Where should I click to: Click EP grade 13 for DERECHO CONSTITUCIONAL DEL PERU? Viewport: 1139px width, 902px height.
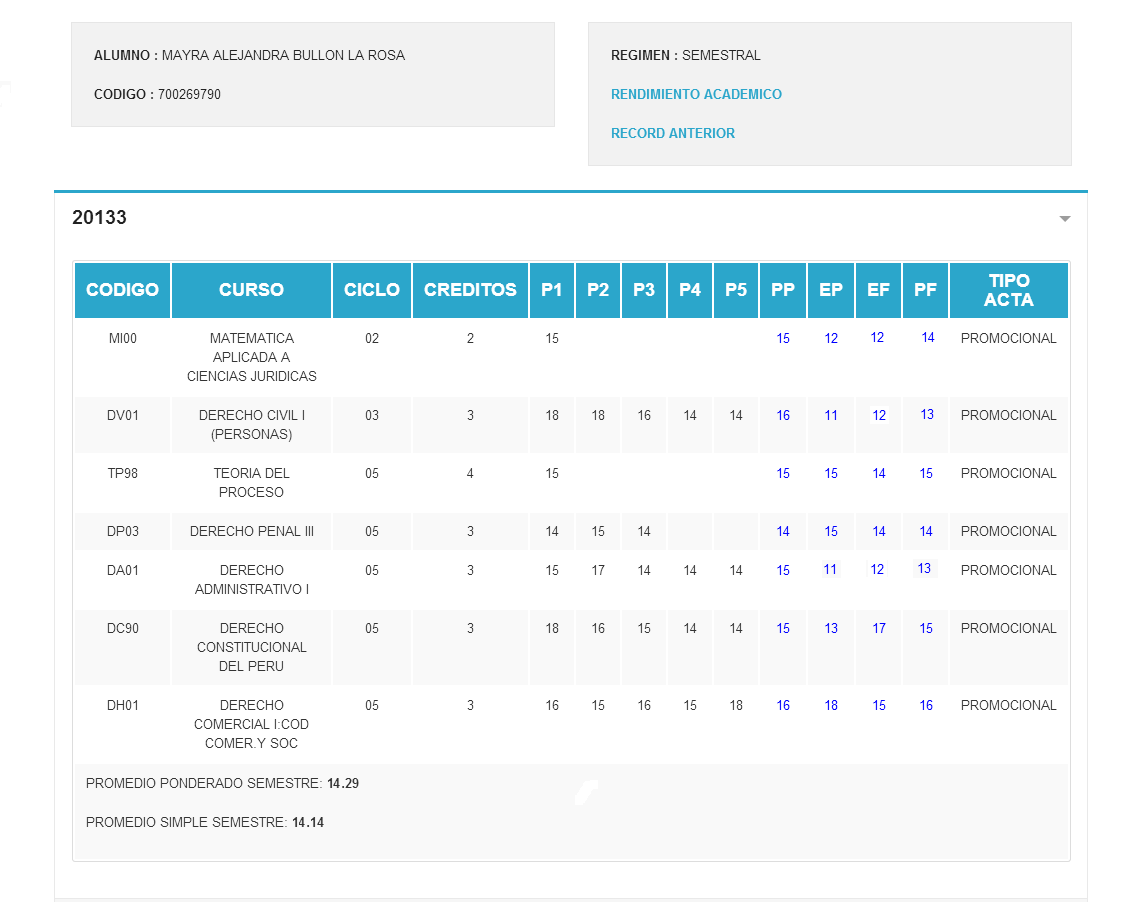pyautogui.click(x=830, y=628)
